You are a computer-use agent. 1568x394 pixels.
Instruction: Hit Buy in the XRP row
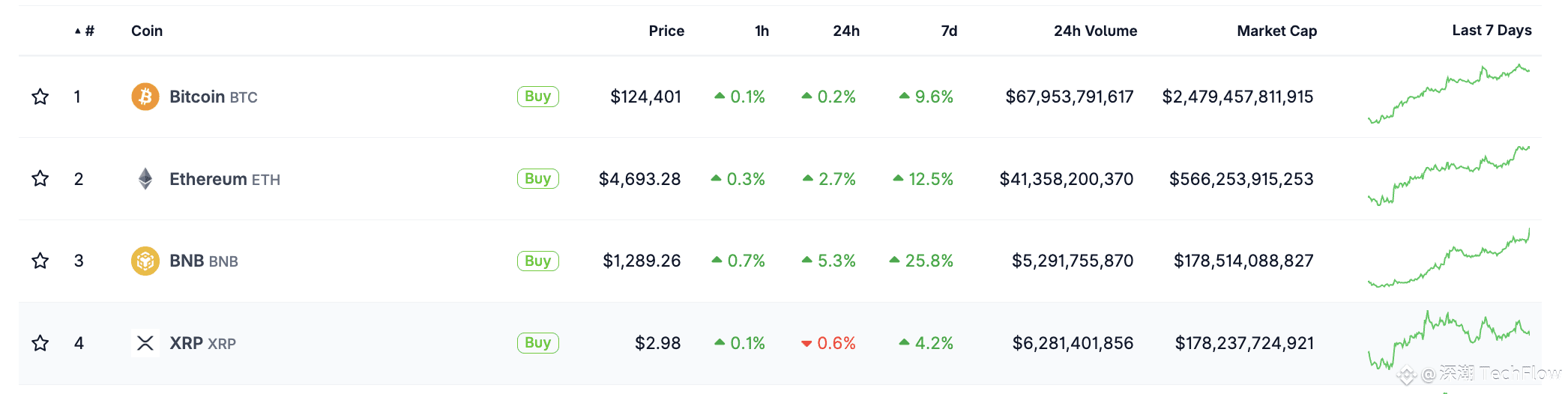click(x=537, y=343)
